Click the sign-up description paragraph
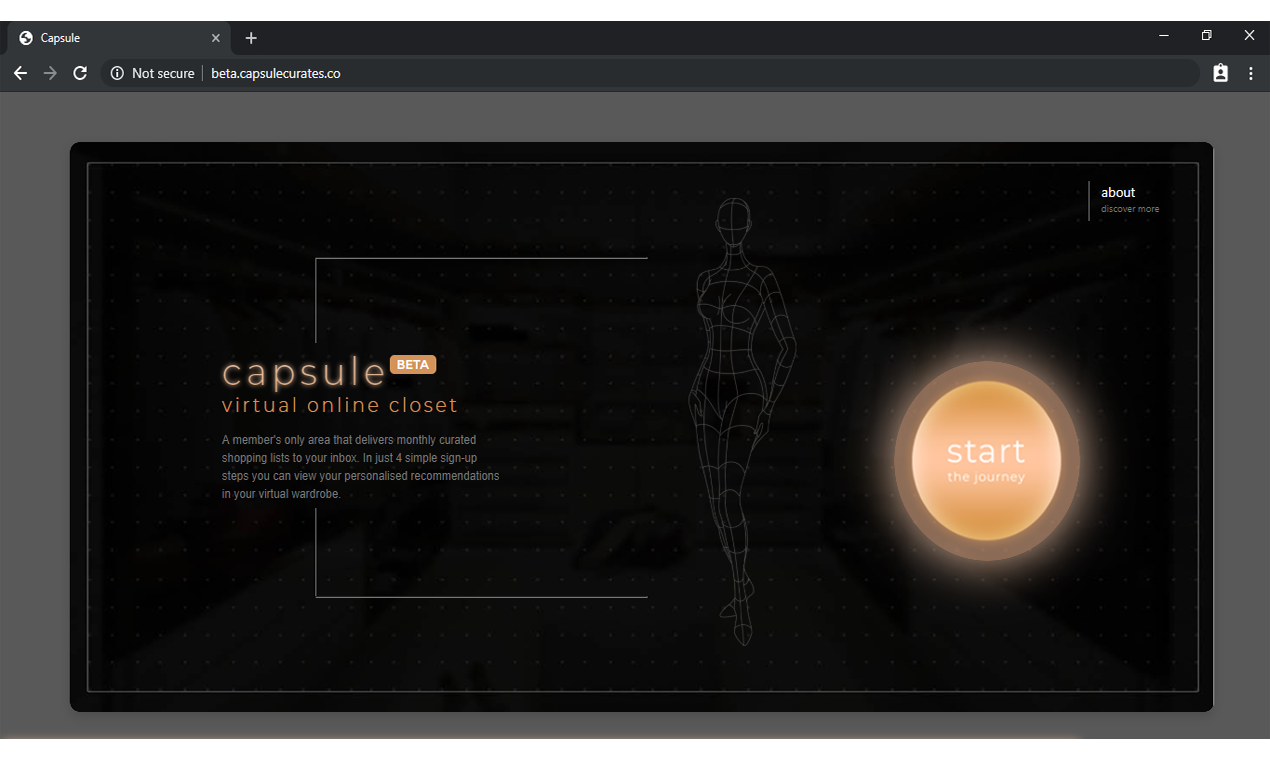This screenshot has width=1270, height=760. pyautogui.click(x=360, y=466)
